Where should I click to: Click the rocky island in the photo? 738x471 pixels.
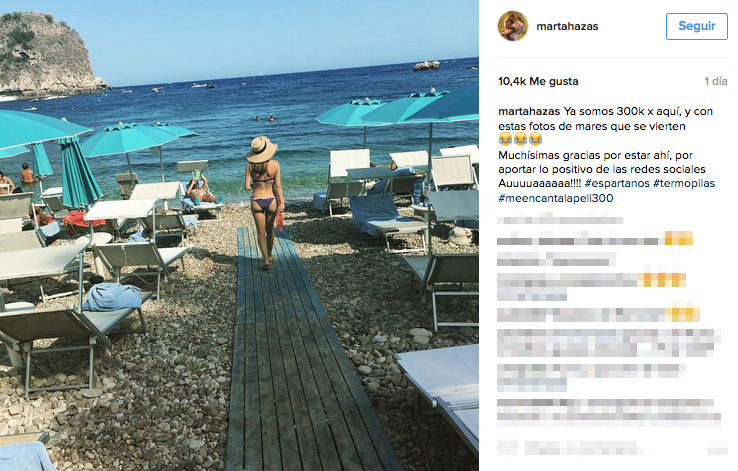pos(49,54)
